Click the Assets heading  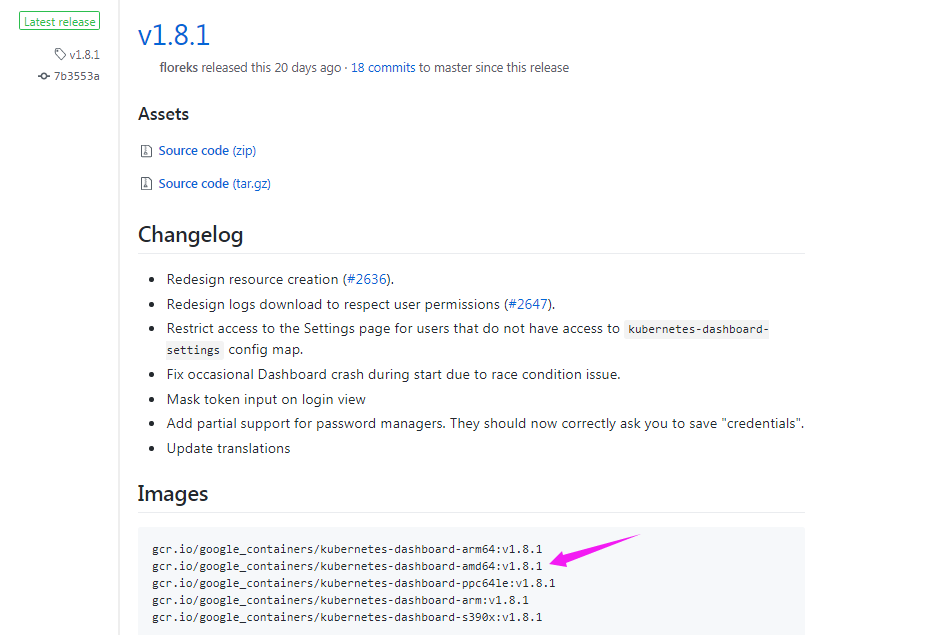pos(163,114)
